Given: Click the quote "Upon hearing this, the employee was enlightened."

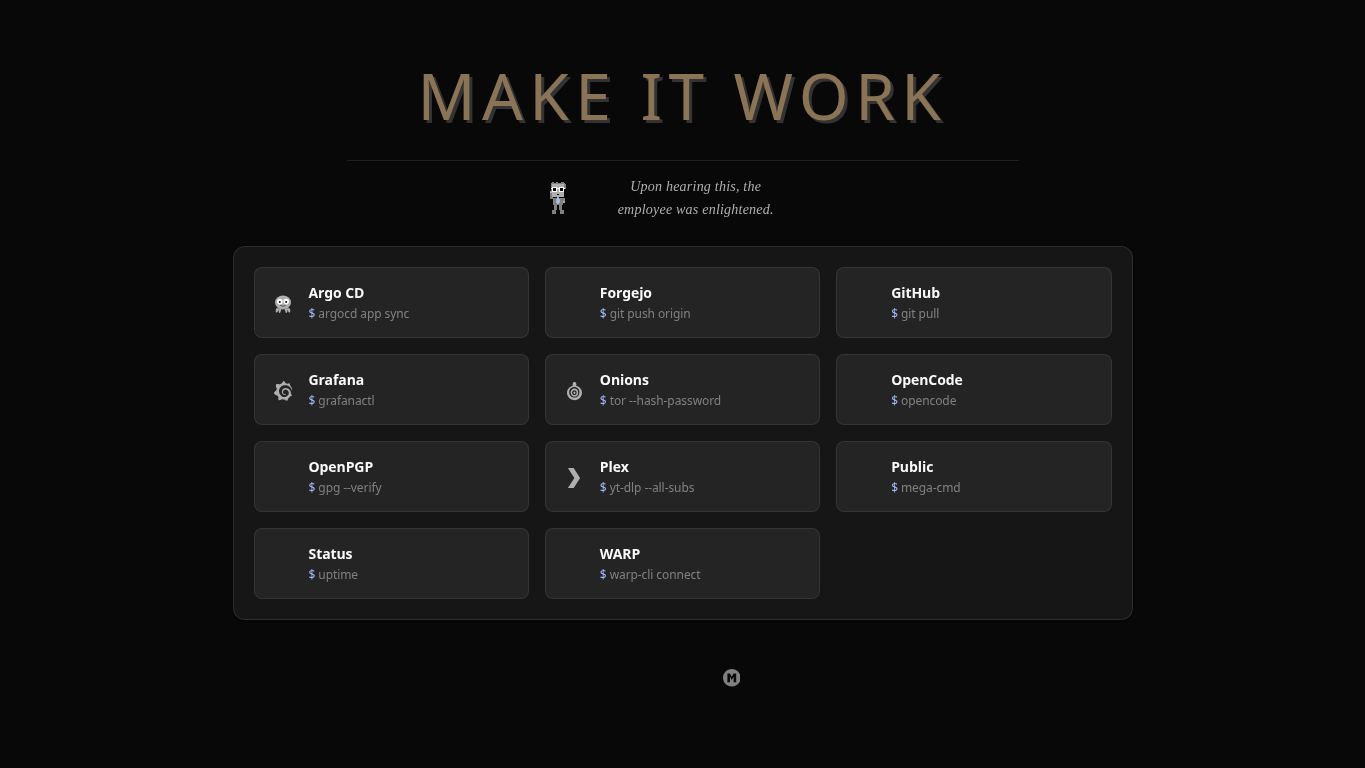Looking at the screenshot, I should coord(695,198).
